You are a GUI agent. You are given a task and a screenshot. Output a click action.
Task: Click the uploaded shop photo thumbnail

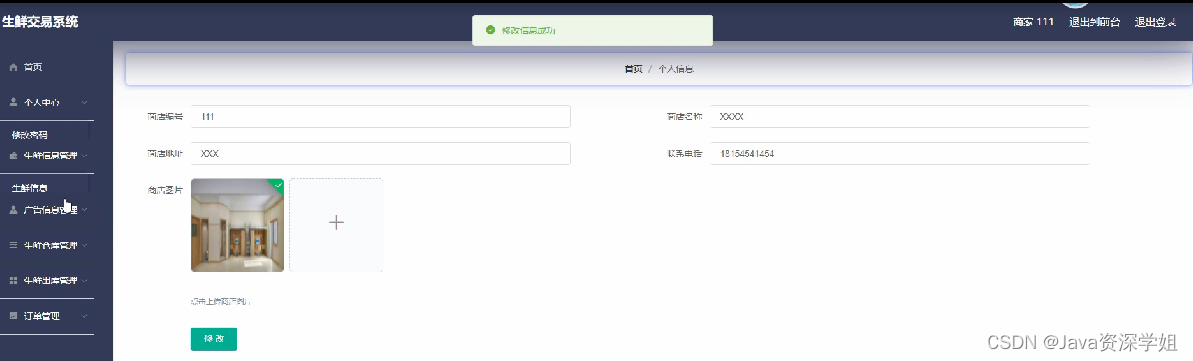pos(237,225)
